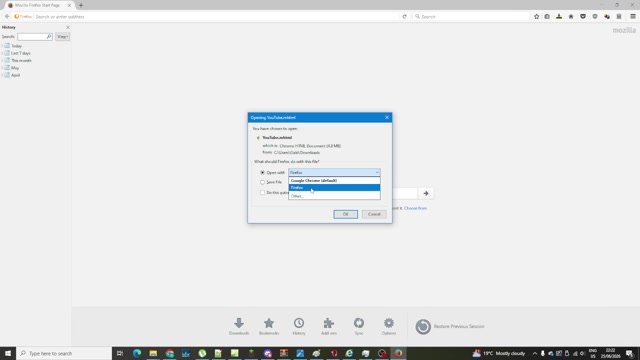Open the application dropdown showing Firefox
The height and width of the screenshot is (360, 640).
point(334,172)
